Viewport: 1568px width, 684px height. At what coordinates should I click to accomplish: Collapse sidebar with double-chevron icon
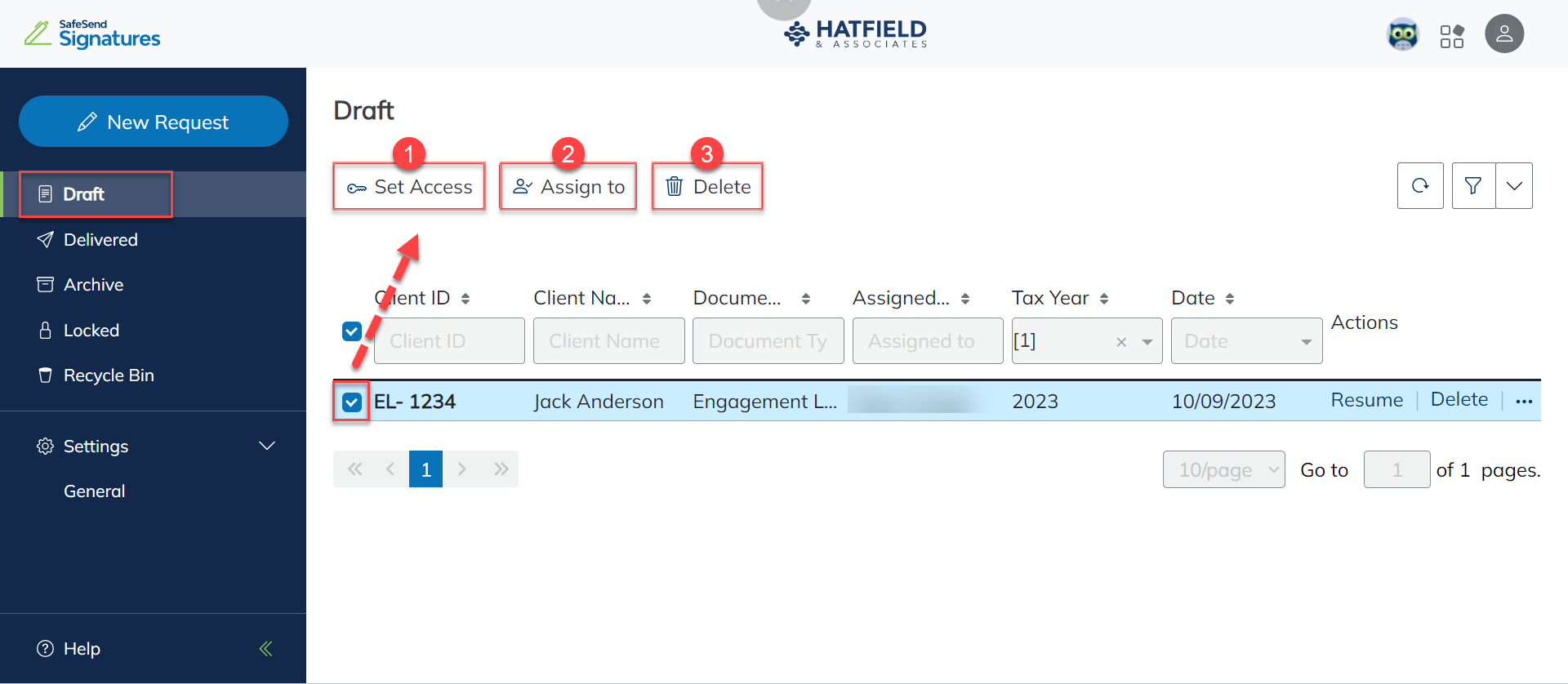pyautogui.click(x=265, y=649)
